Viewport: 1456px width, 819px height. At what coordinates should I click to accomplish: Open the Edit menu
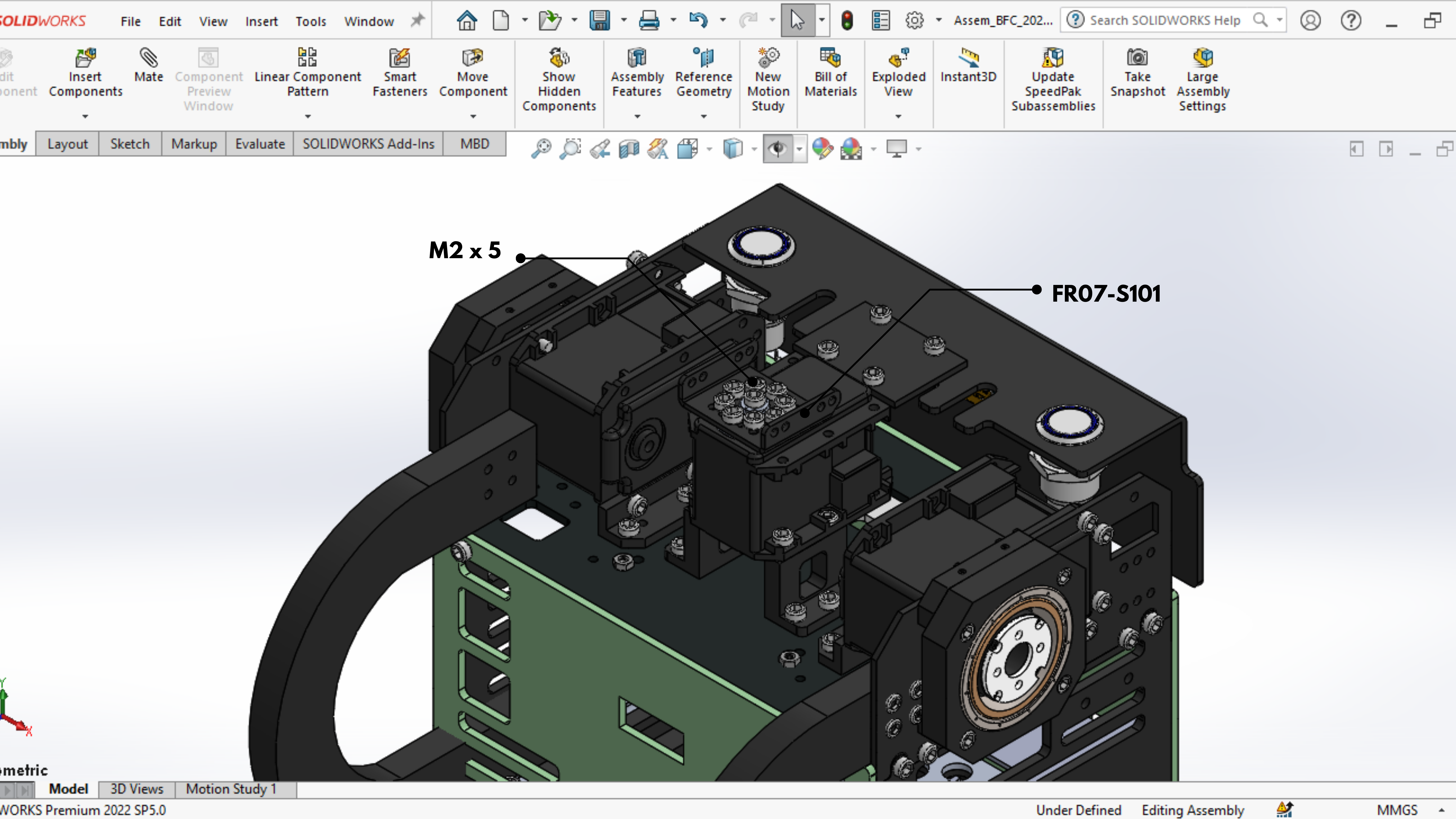pyautogui.click(x=170, y=22)
